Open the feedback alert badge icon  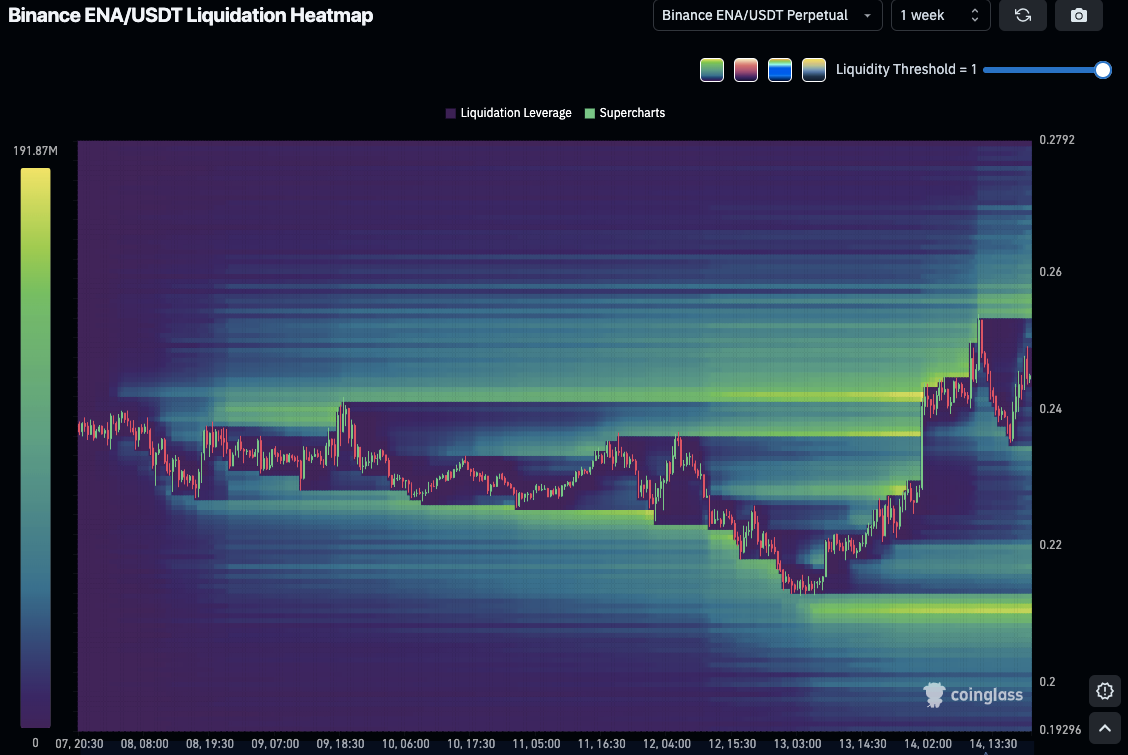pos(1104,691)
